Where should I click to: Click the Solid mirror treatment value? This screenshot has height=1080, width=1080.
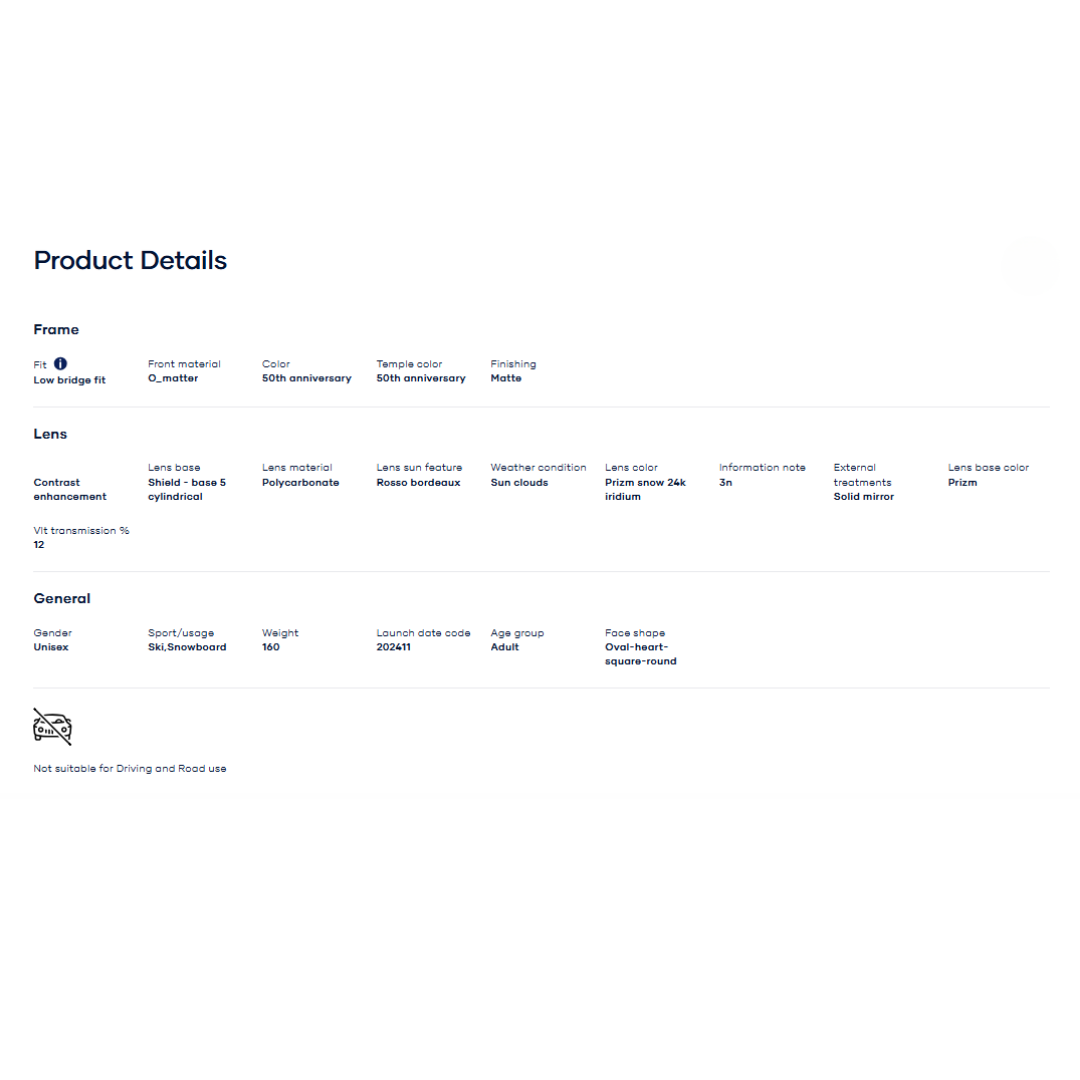coord(864,497)
